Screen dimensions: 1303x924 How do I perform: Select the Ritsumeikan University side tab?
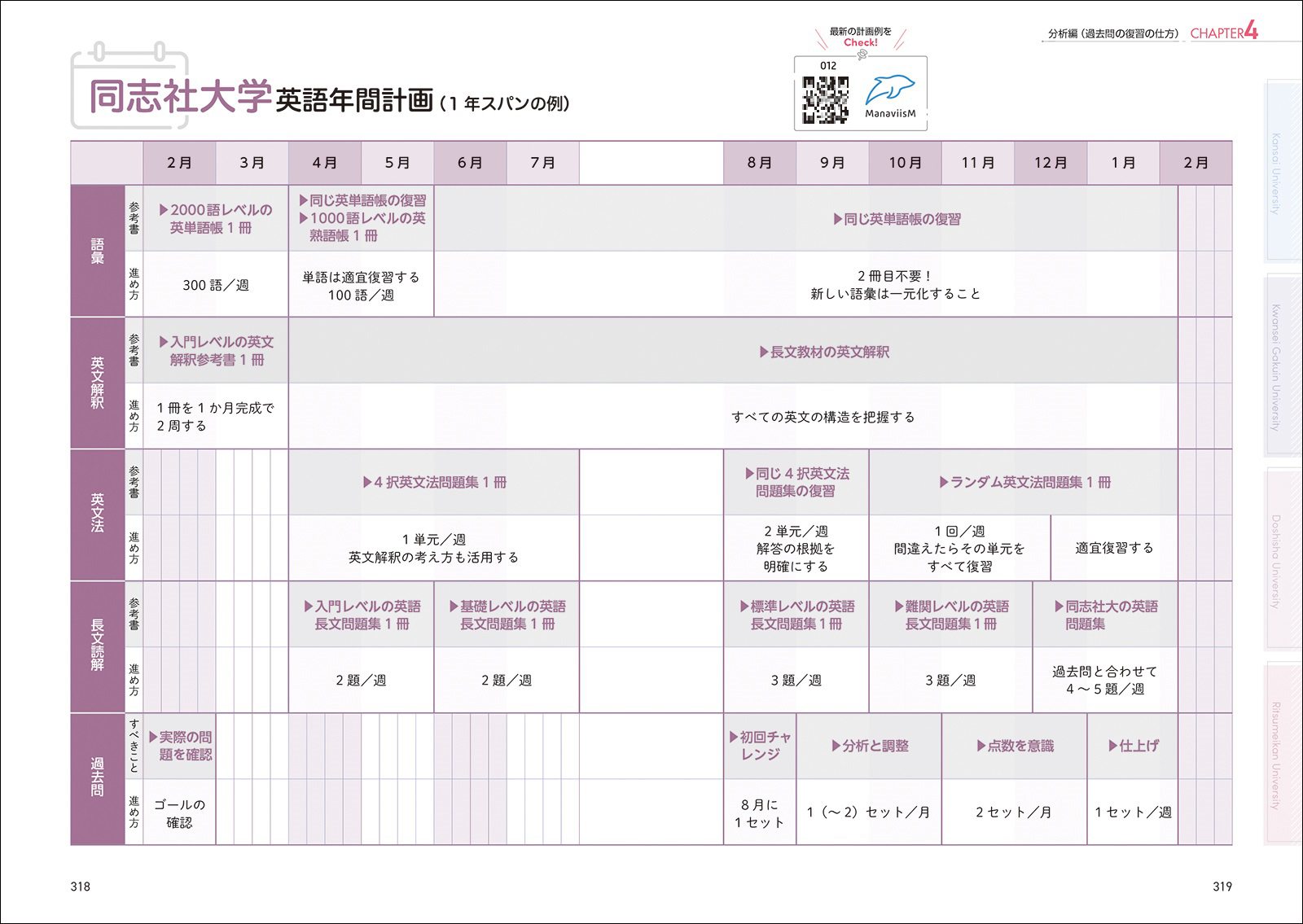pyautogui.click(x=1283, y=755)
